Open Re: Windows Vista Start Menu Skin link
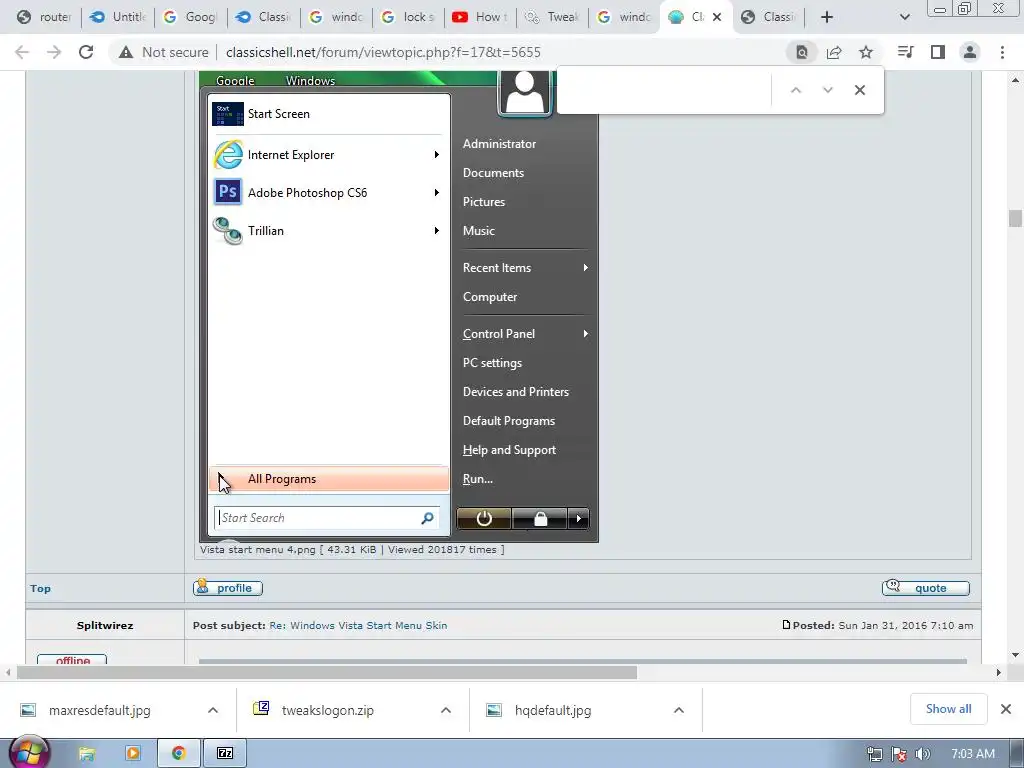Screen dimensions: 1024x768 (x=358, y=625)
